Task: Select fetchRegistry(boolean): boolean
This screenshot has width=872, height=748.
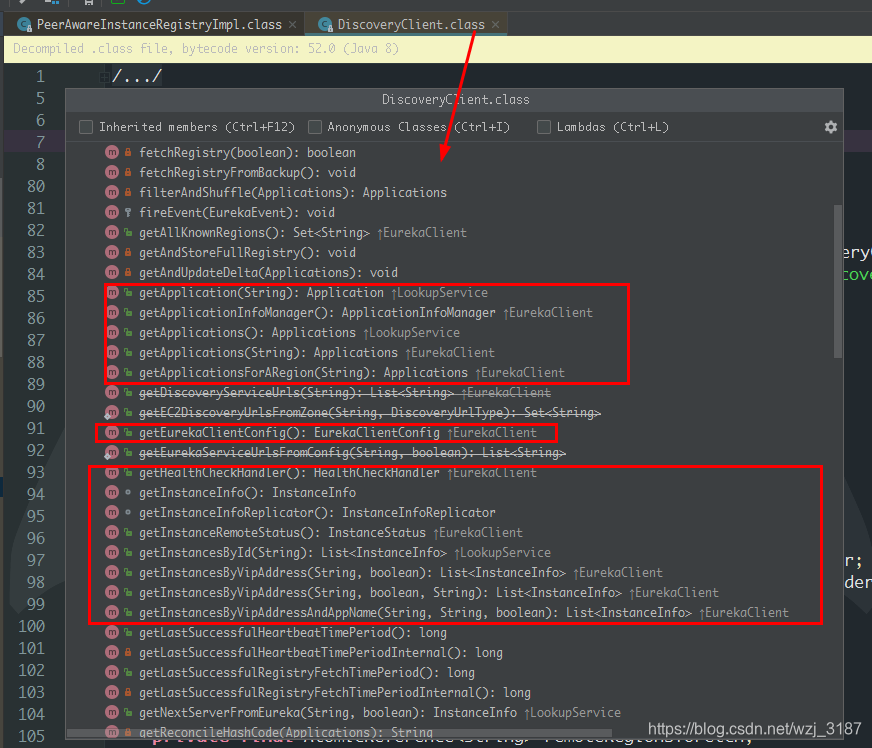Action: click(247, 152)
